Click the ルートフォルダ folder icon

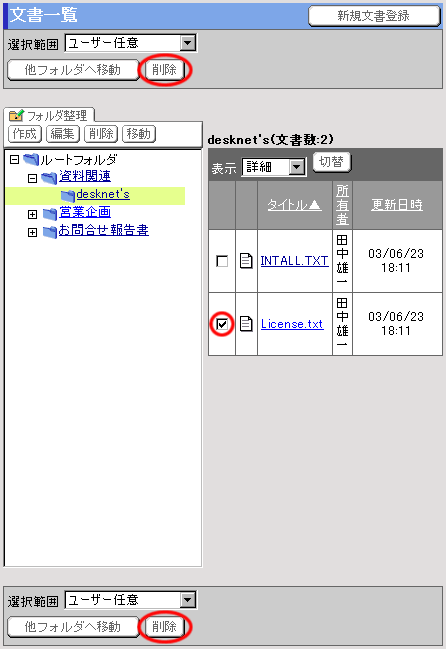[31, 159]
